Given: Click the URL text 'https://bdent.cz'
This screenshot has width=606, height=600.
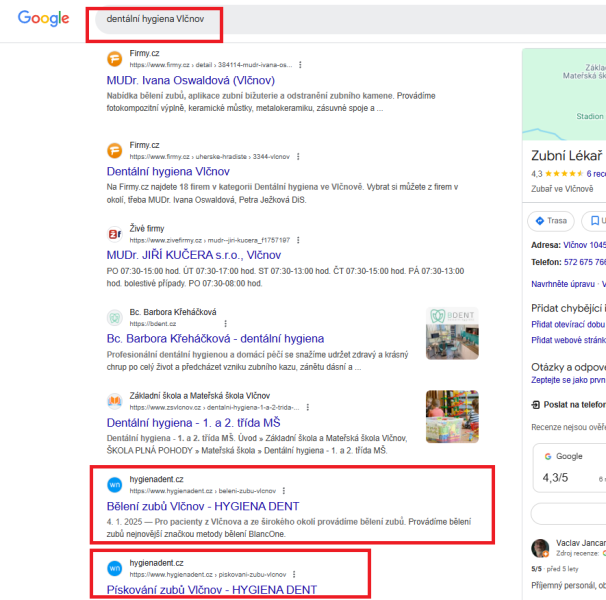Looking at the screenshot, I should pos(153,324).
